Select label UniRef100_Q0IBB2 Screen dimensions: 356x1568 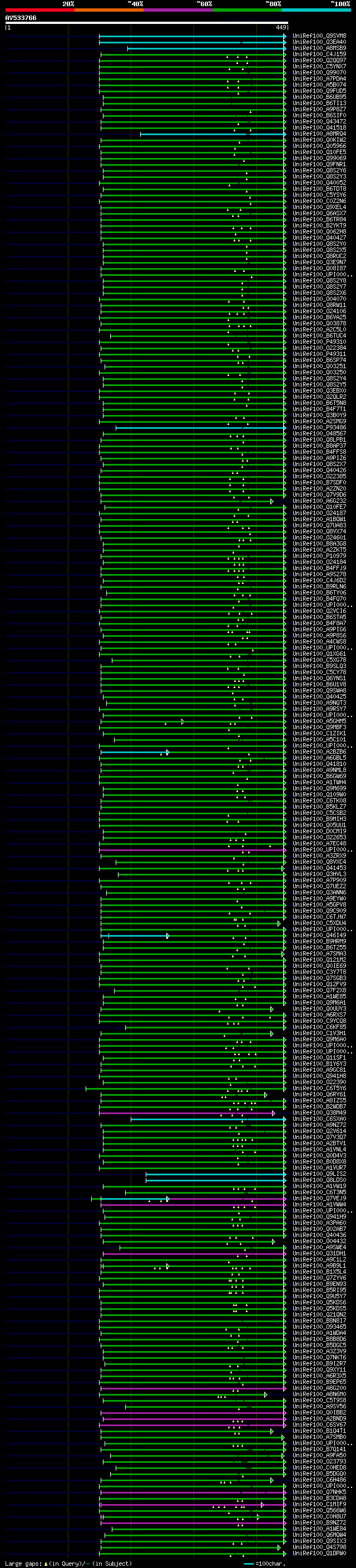(319, 1413)
